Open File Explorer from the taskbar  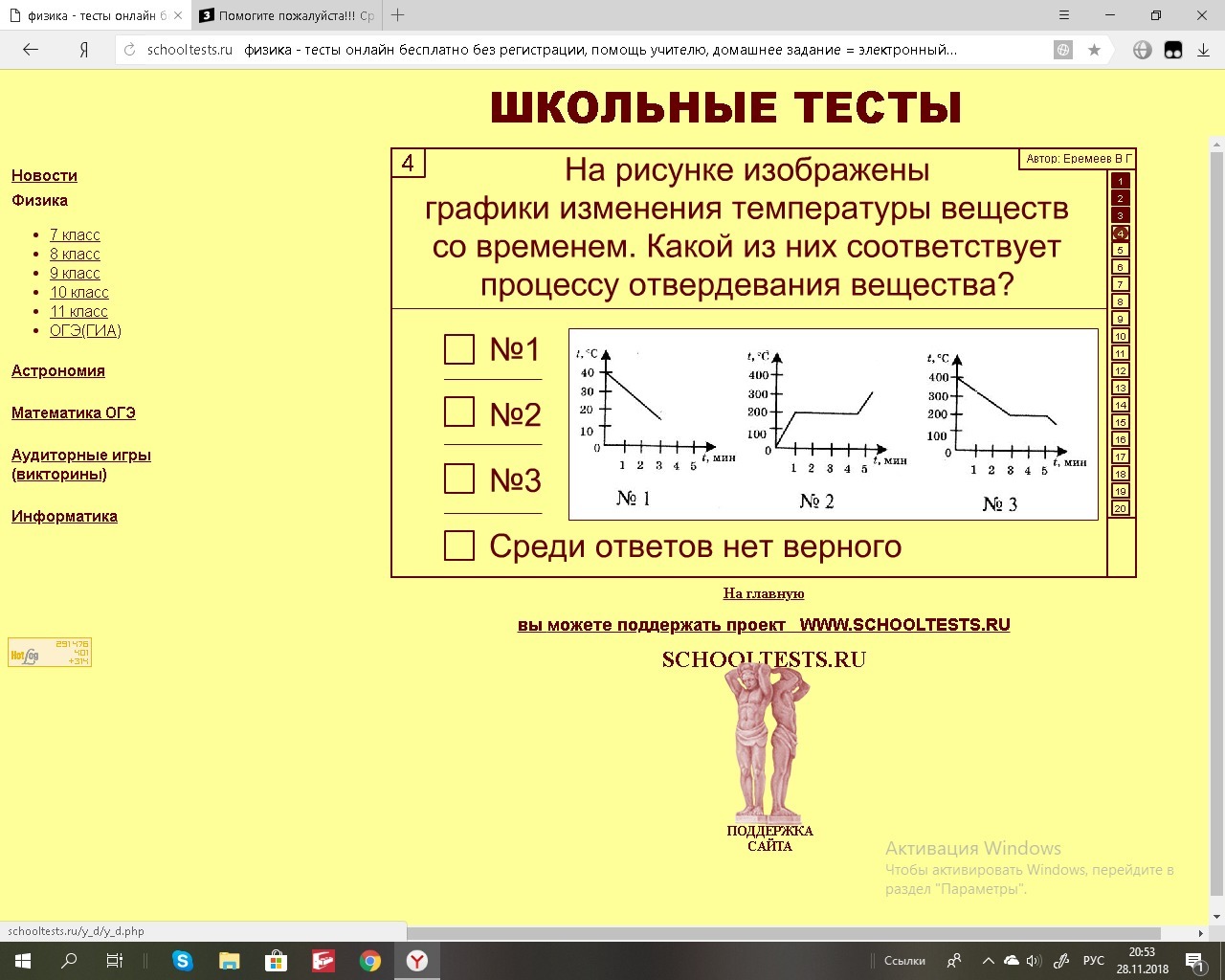[229, 961]
